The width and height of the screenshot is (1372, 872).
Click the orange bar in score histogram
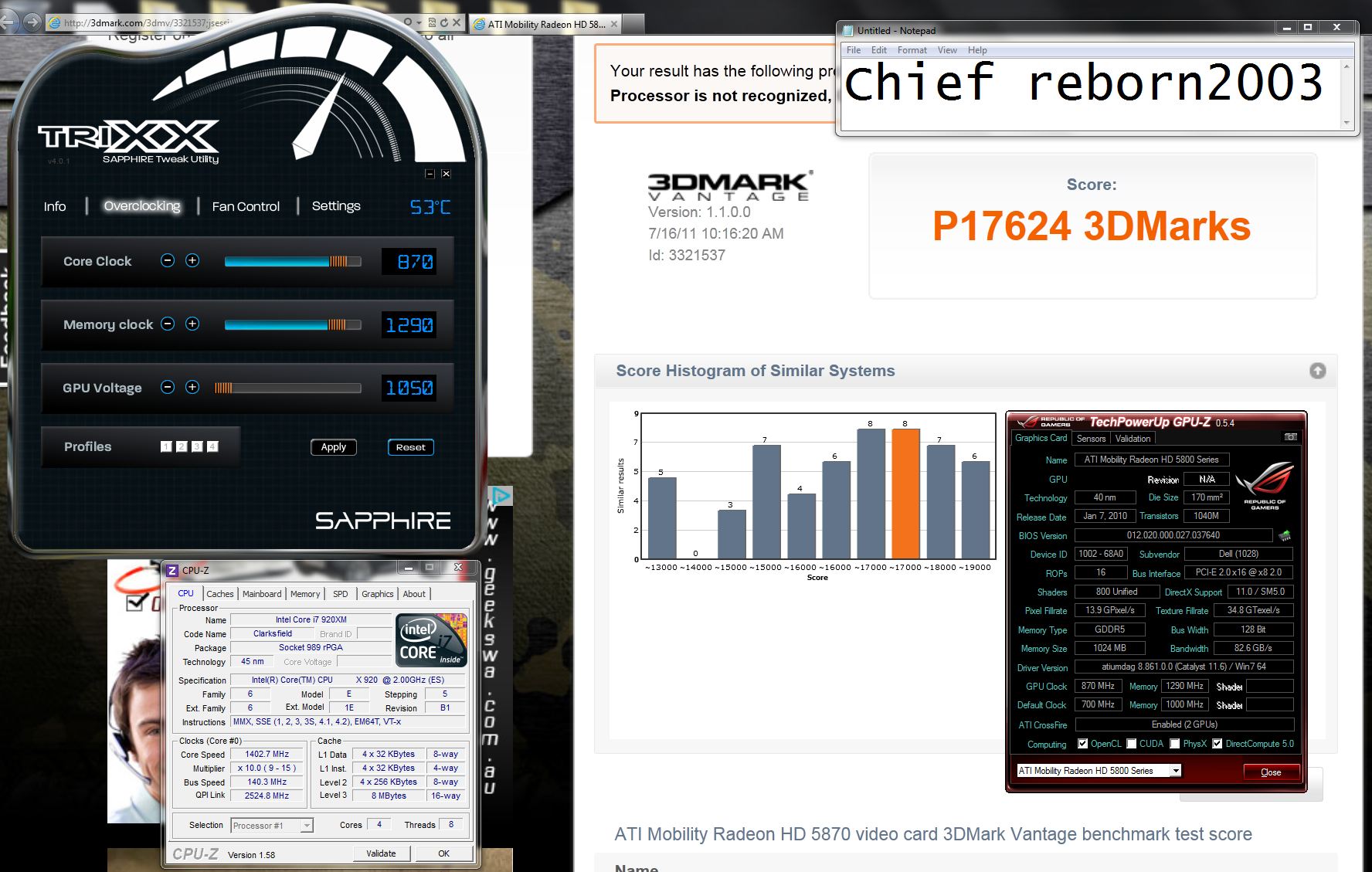(905, 494)
